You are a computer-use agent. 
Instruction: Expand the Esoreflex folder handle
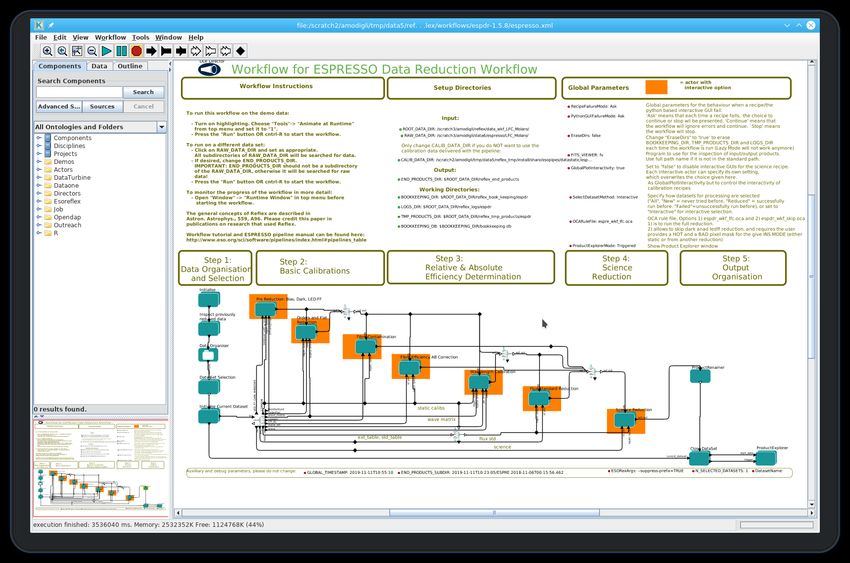click(x=39, y=201)
